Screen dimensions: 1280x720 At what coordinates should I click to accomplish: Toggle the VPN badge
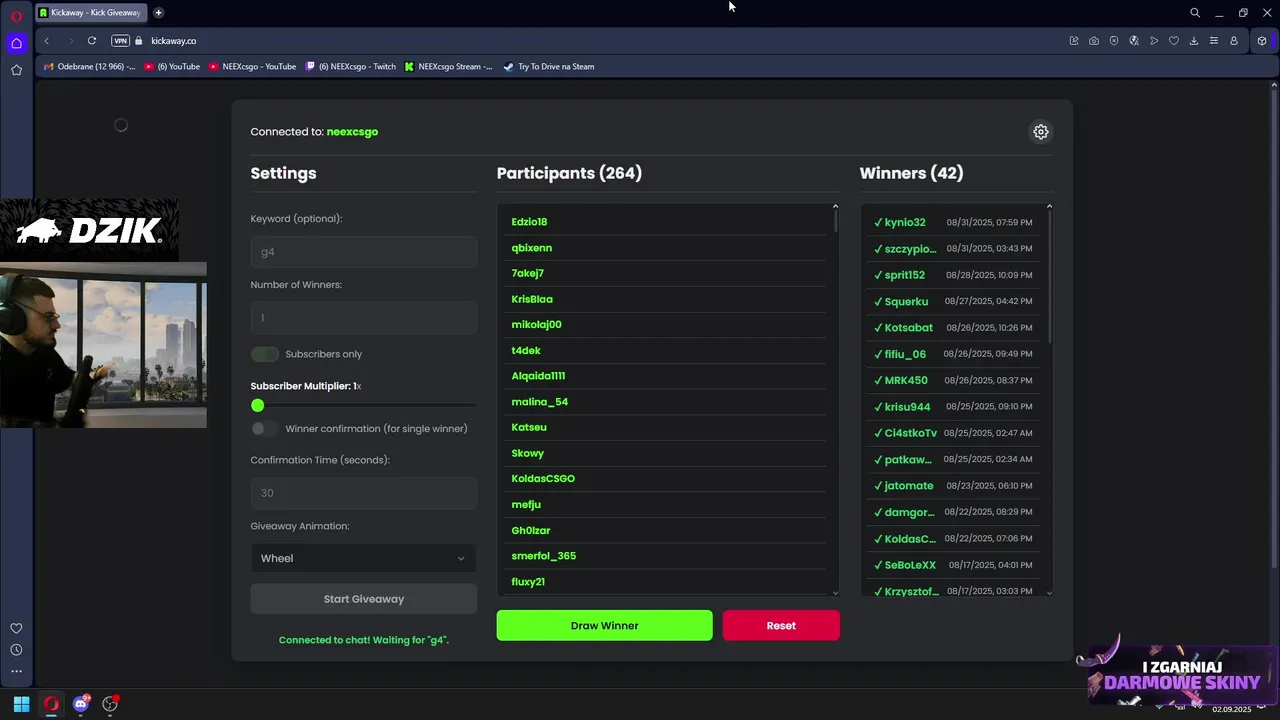click(121, 41)
